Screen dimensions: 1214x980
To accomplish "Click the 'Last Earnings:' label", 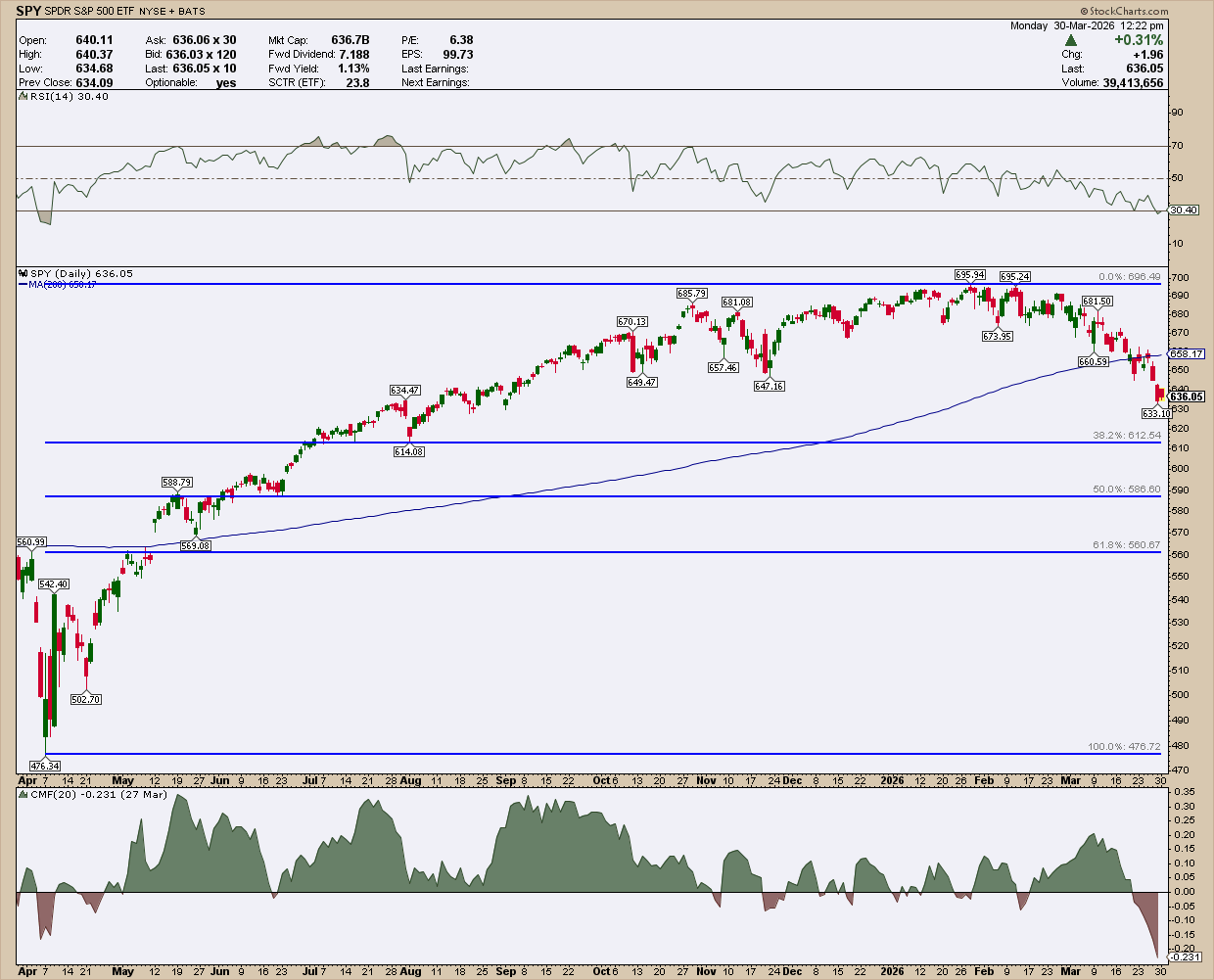I will coord(435,69).
